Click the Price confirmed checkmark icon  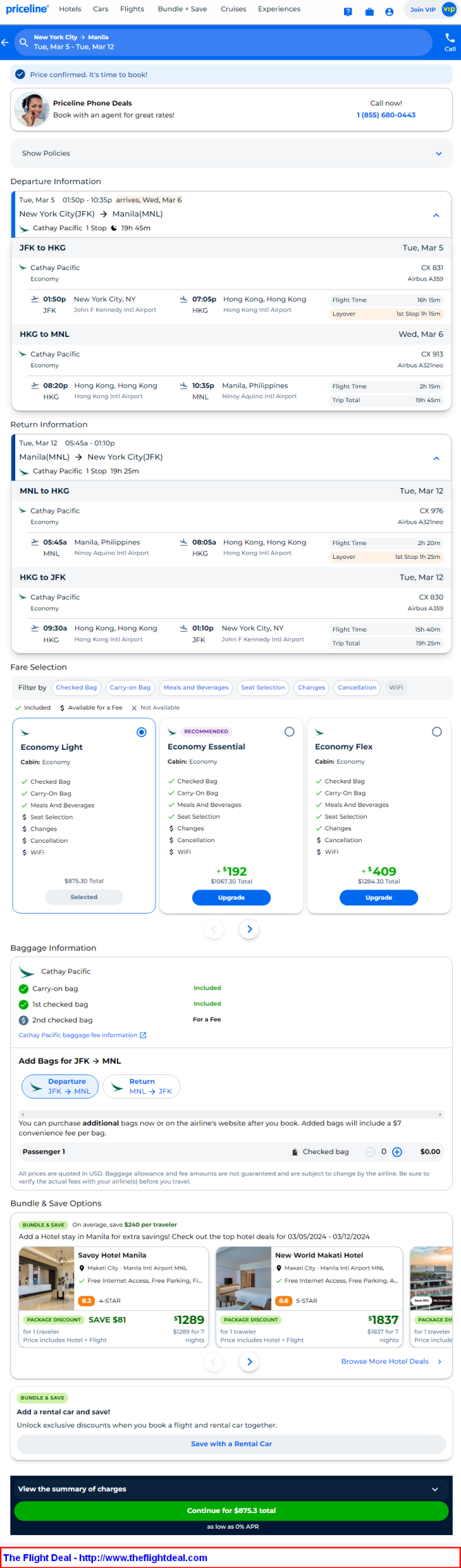(x=21, y=74)
